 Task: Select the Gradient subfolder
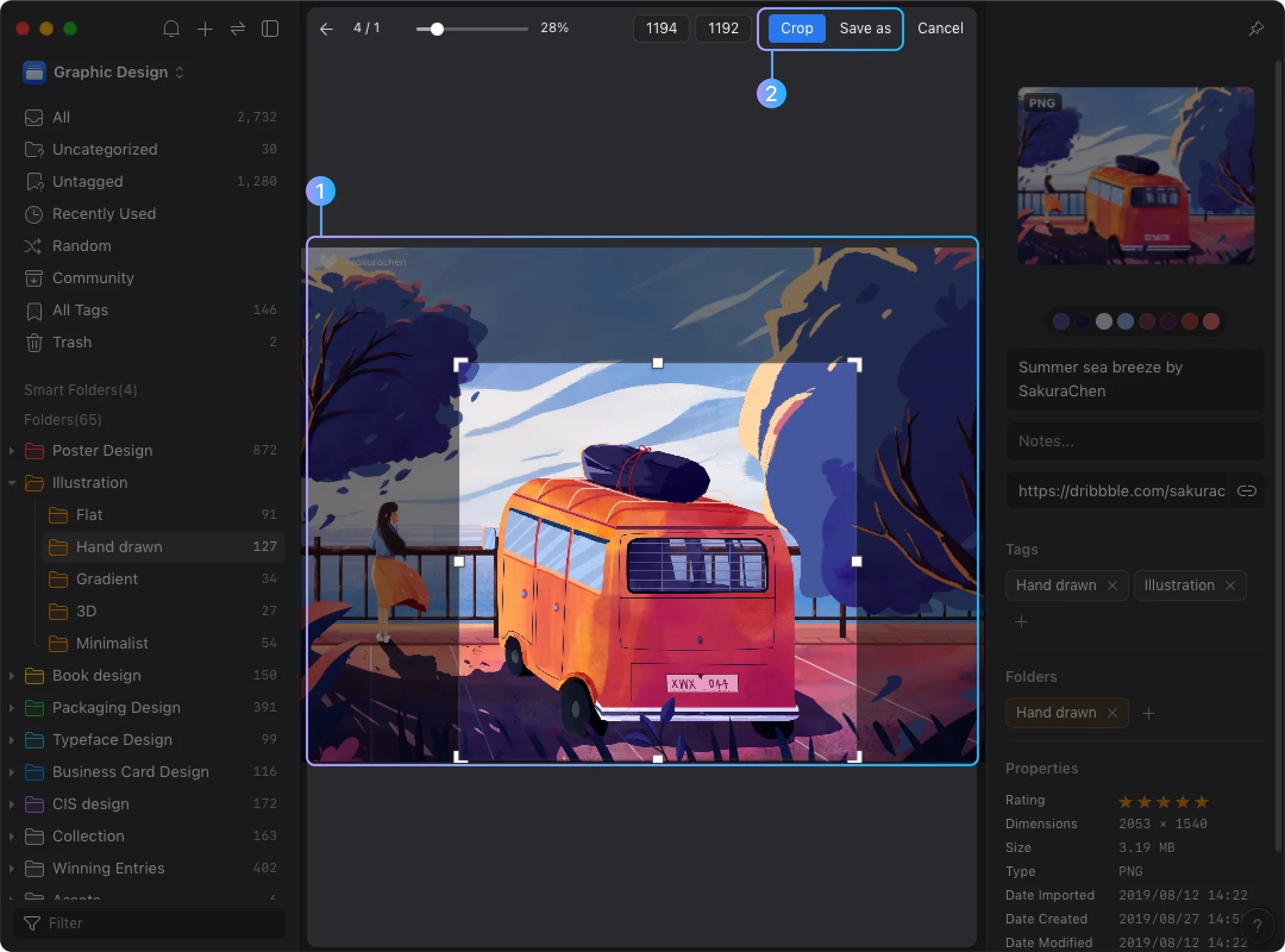pos(163,579)
